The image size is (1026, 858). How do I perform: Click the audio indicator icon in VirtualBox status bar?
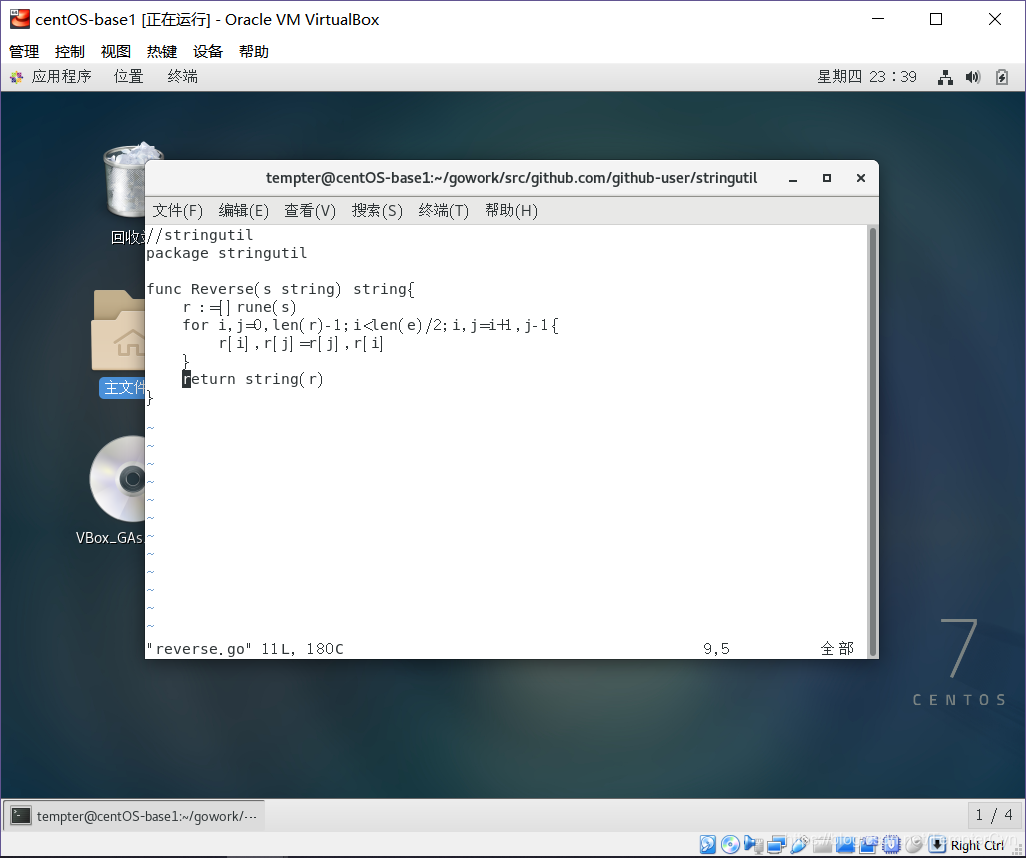pos(753,844)
